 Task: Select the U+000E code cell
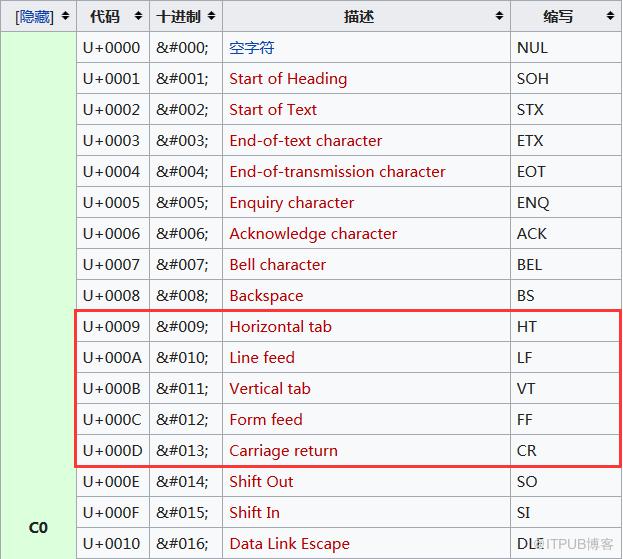[x=113, y=482]
